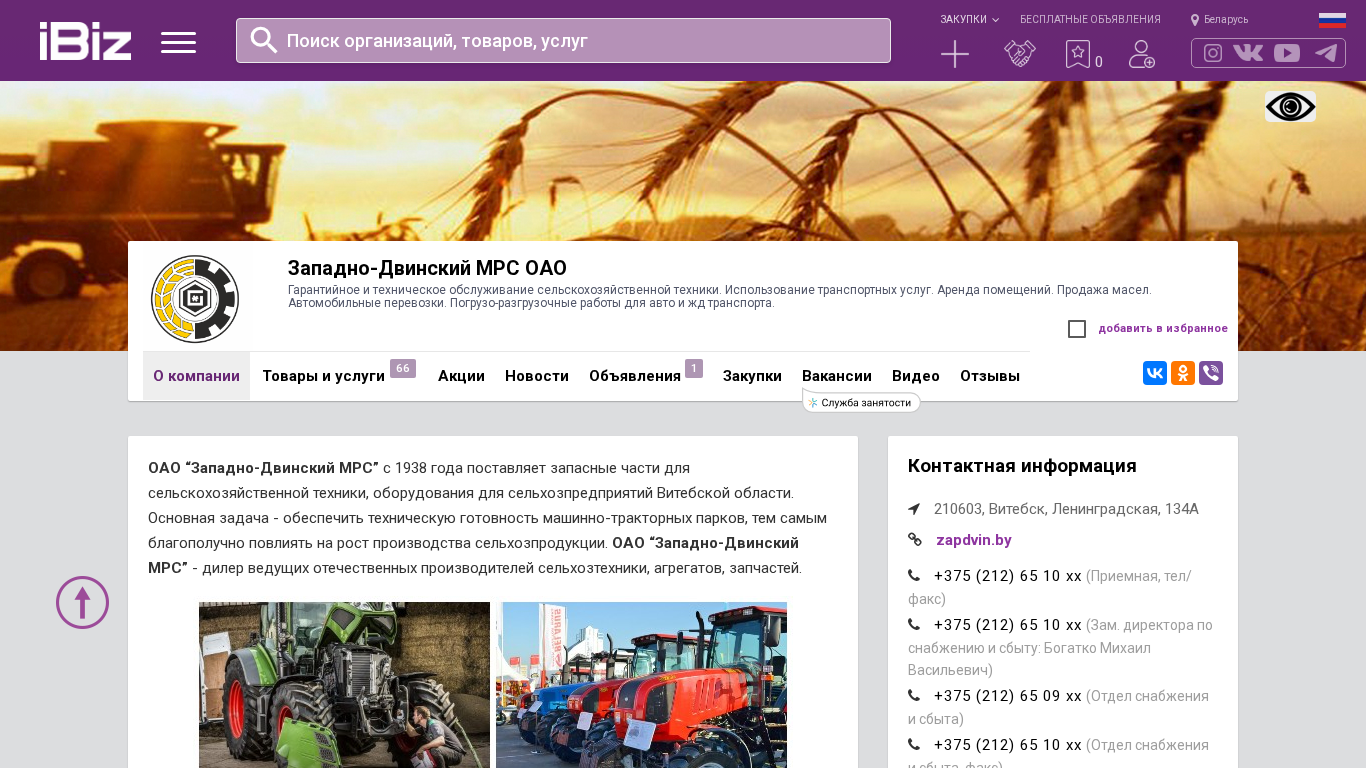Click the '66' badge on Товары и услуги
The height and width of the screenshot is (768, 1366).
[403, 368]
